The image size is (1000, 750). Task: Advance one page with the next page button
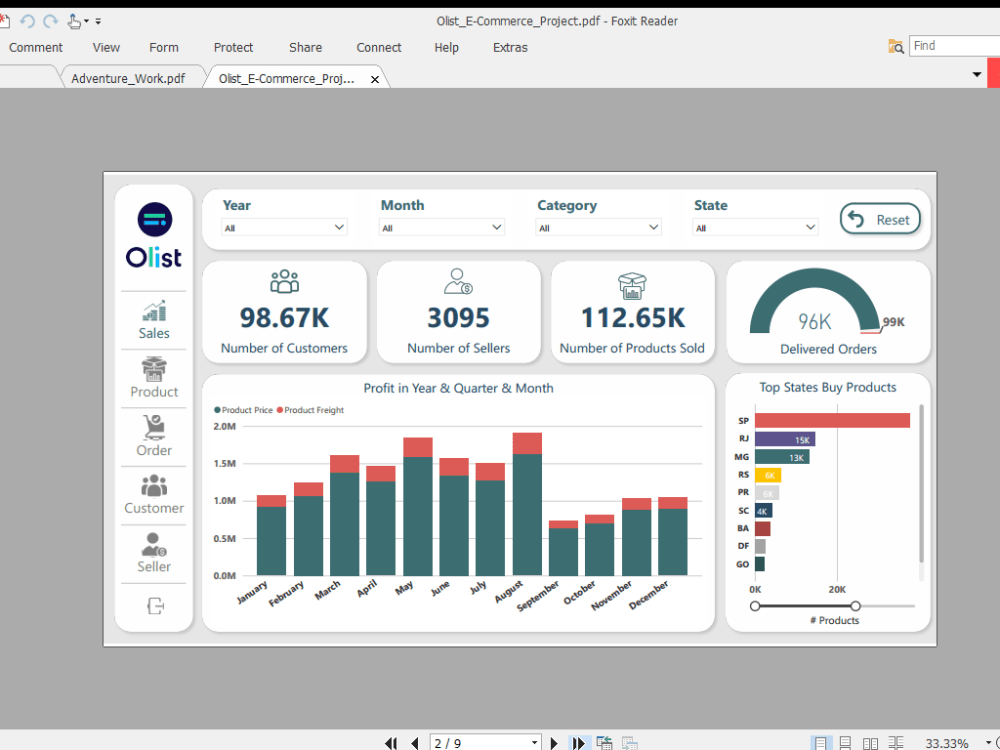[x=554, y=742]
